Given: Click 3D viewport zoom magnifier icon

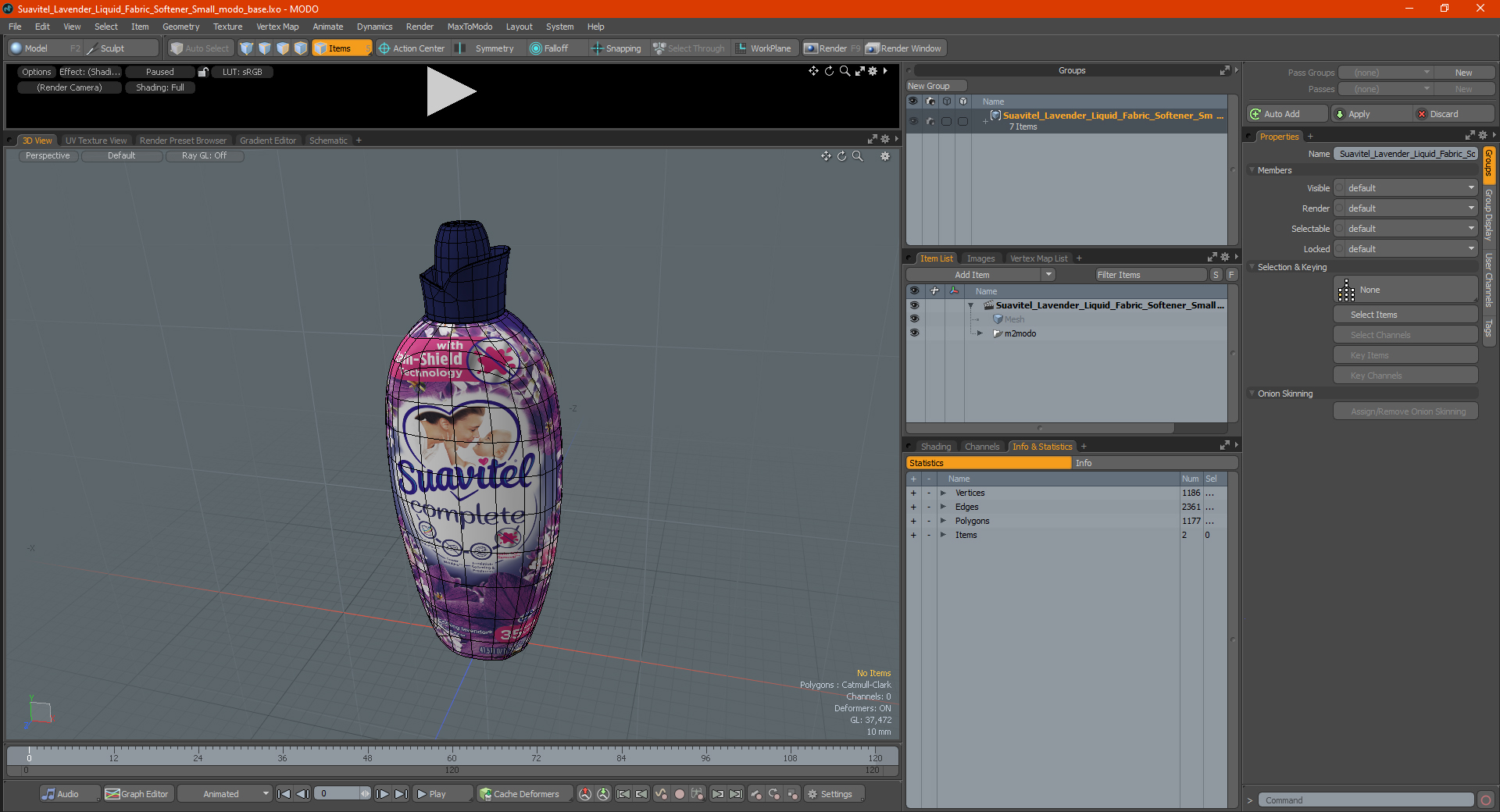Looking at the screenshot, I should pyautogui.click(x=857, y=156).
